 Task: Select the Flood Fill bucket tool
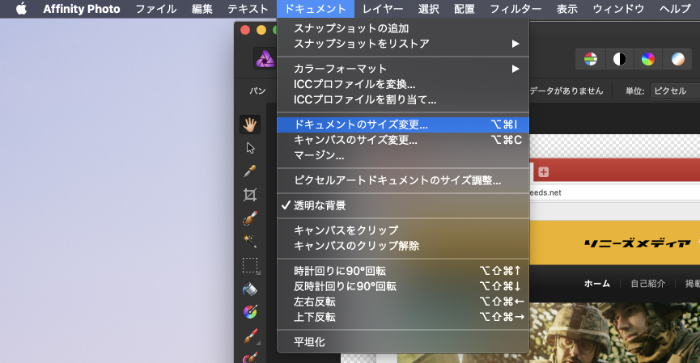coord(250,289)
